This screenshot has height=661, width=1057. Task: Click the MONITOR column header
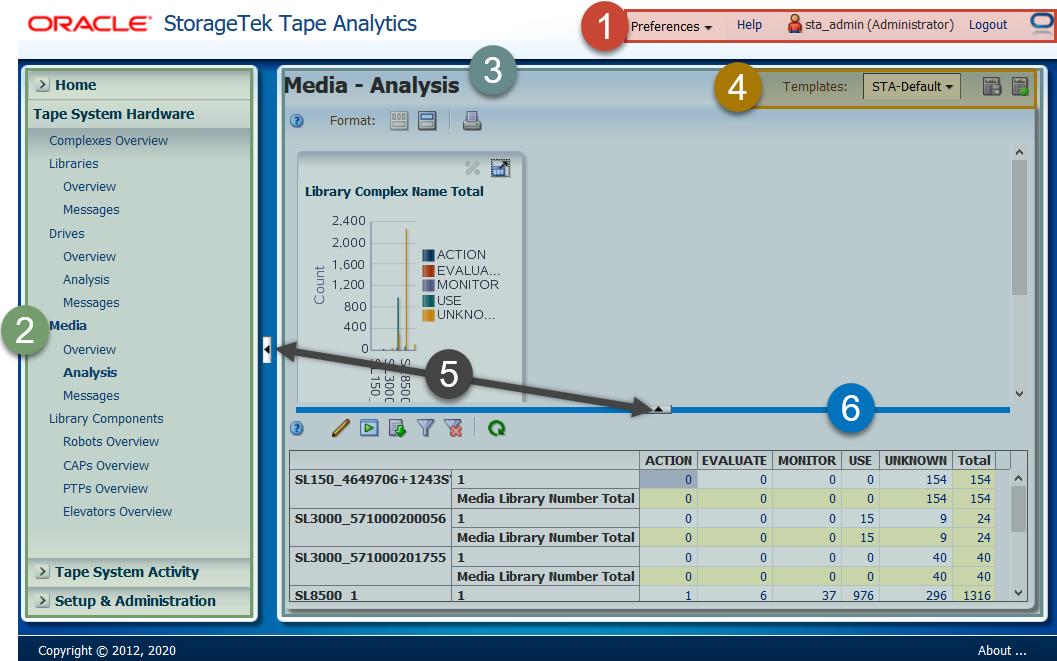click(806, 460)
